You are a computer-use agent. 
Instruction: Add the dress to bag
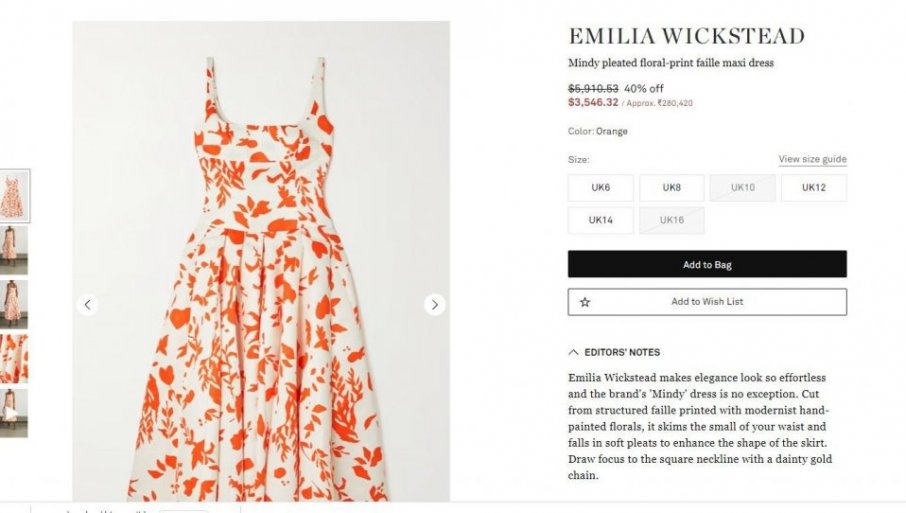tap(707, 264)
